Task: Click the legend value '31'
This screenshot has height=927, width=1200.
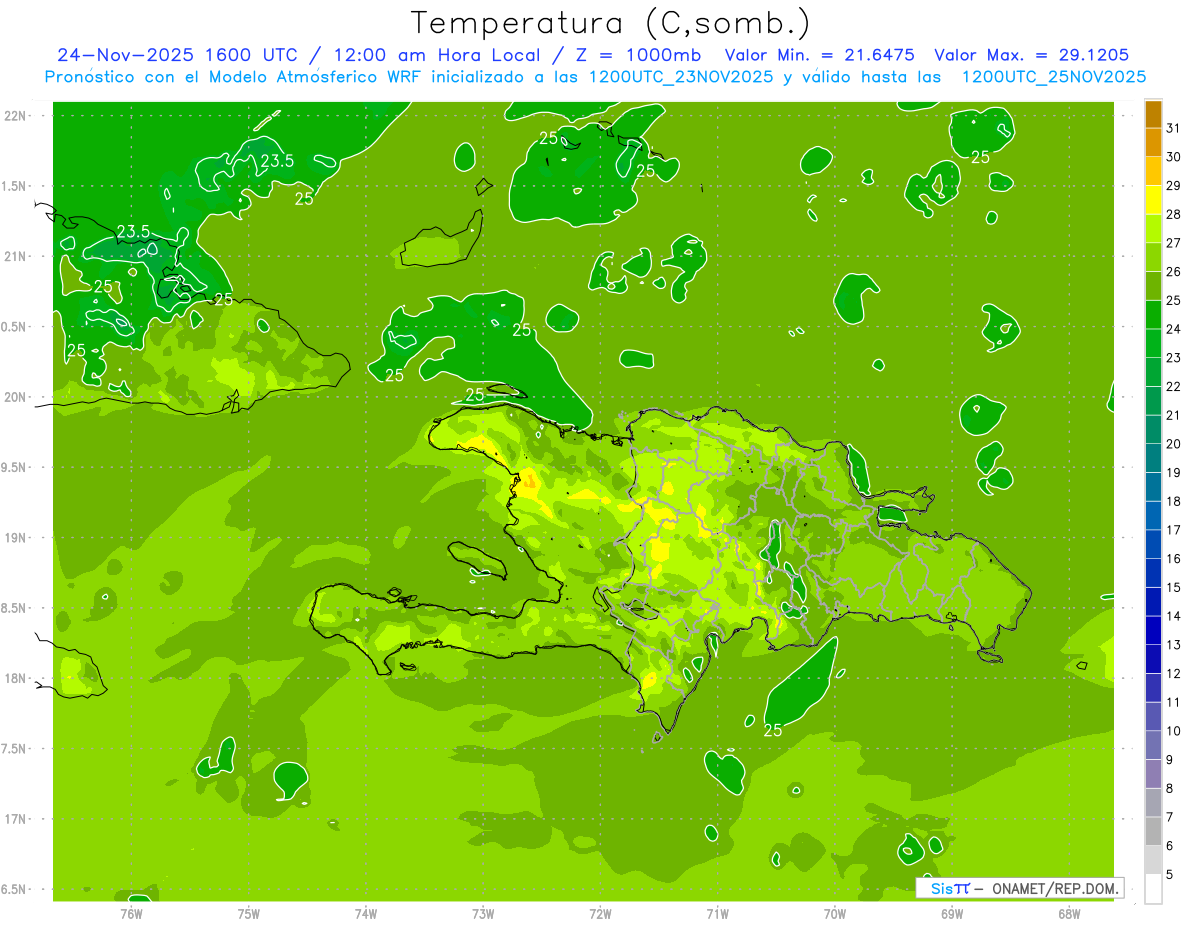Action: pos(1174,127)
